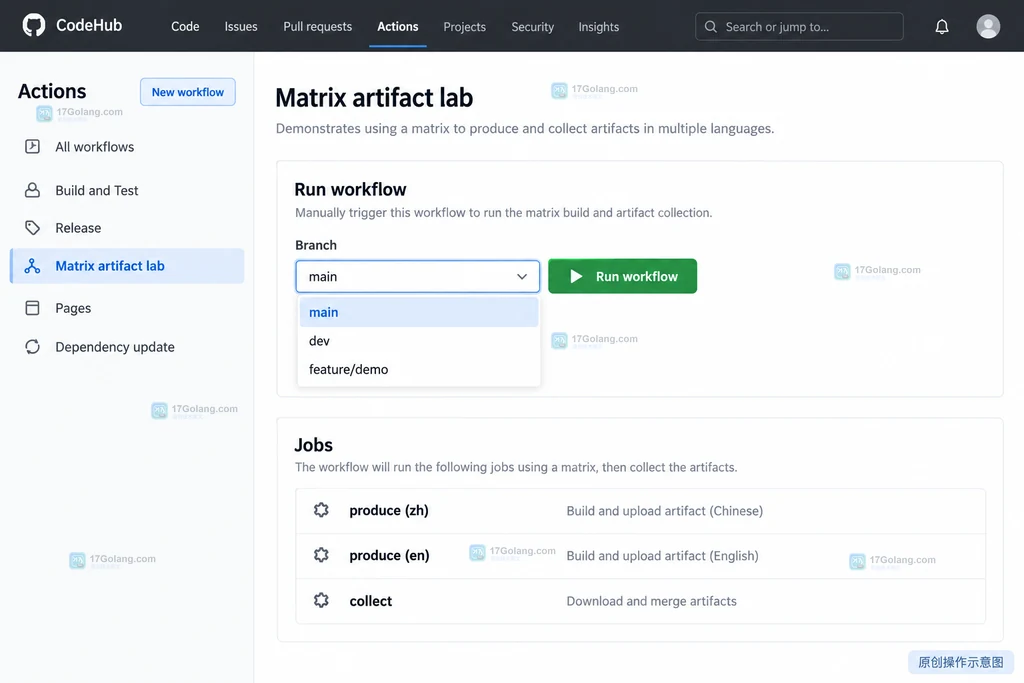Open the produce (en) job
1024x683 pixels.
click(640, 556)
